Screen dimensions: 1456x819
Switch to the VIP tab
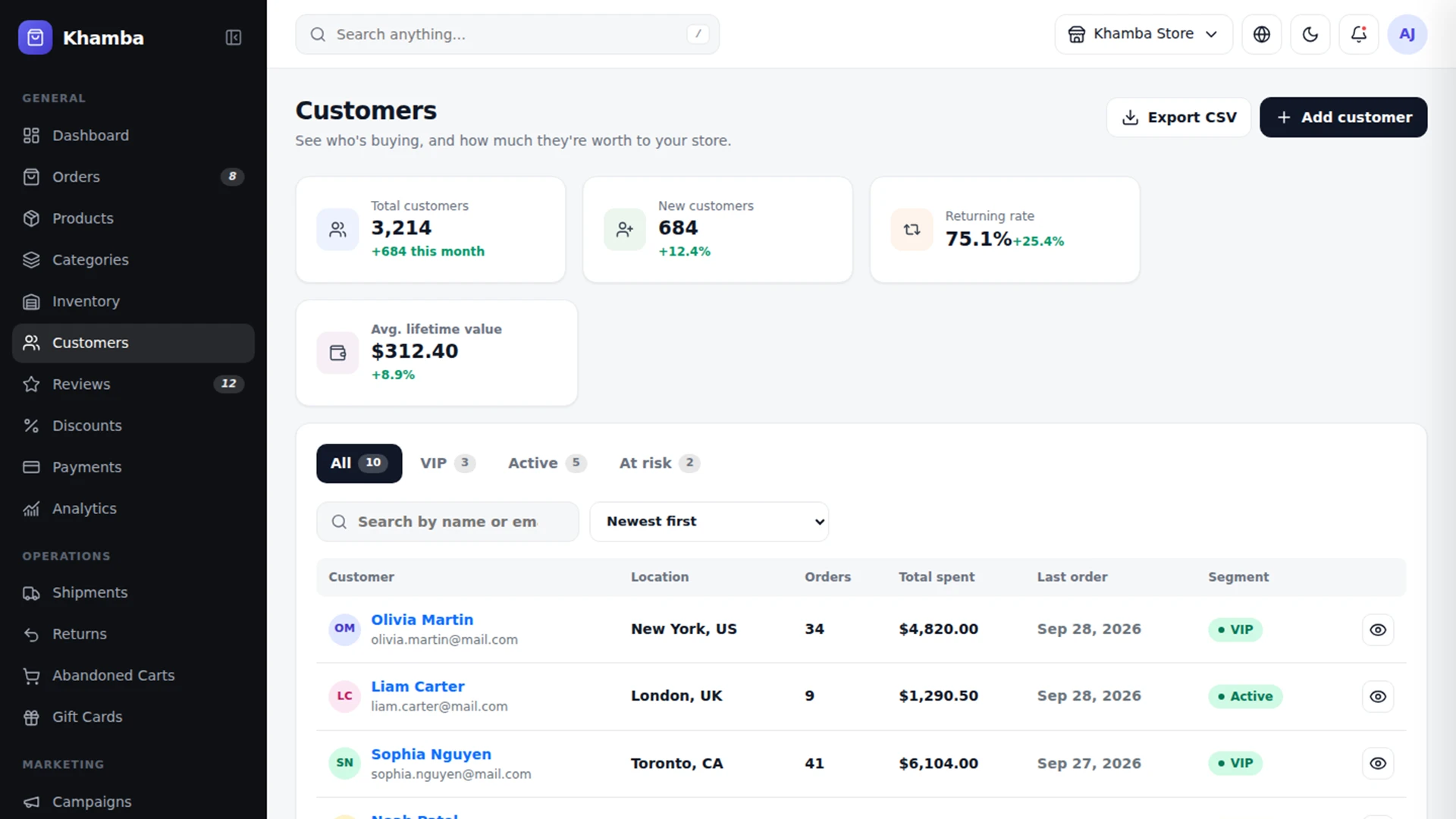447,463
